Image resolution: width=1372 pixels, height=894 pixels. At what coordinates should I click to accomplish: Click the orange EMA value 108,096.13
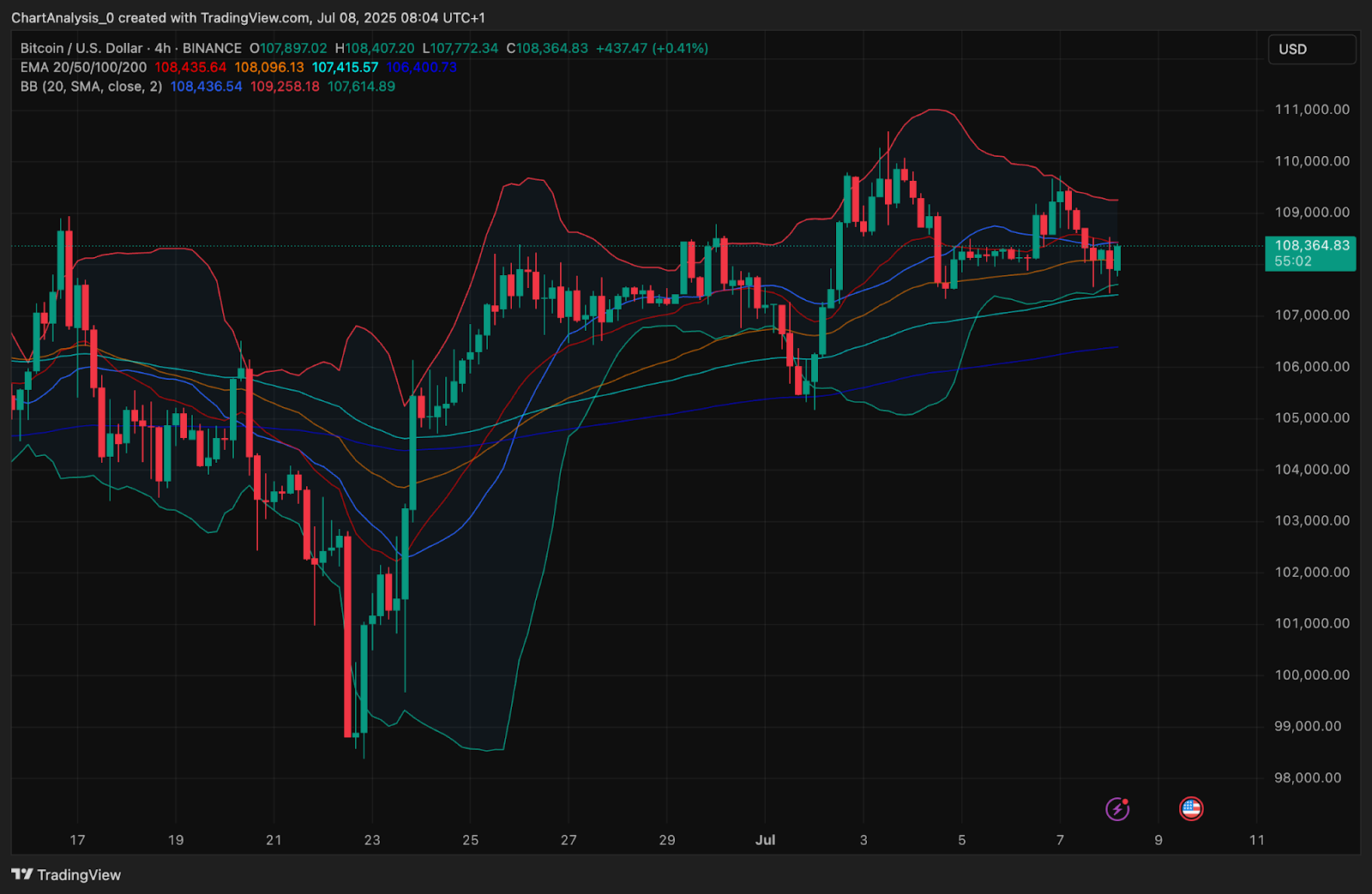coord(269,68)
